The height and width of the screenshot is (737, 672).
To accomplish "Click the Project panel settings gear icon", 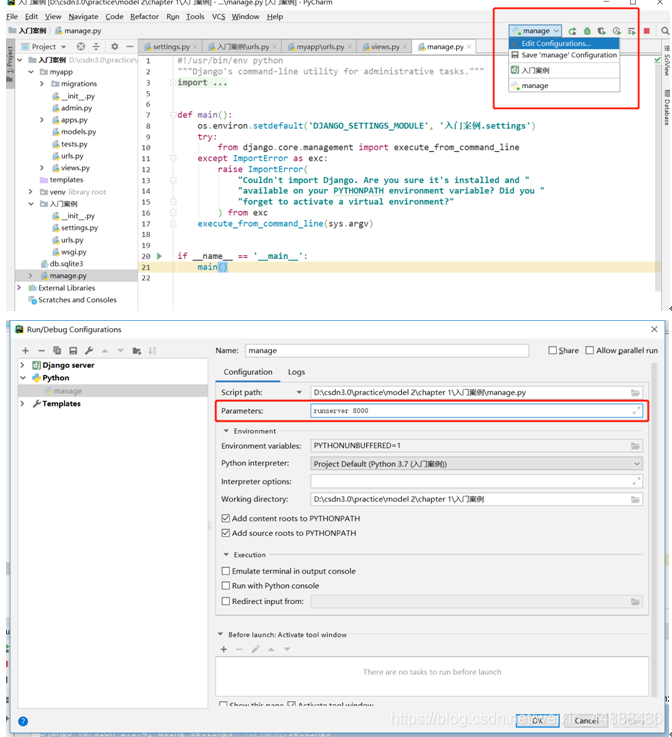I will [x=115, y=47].
